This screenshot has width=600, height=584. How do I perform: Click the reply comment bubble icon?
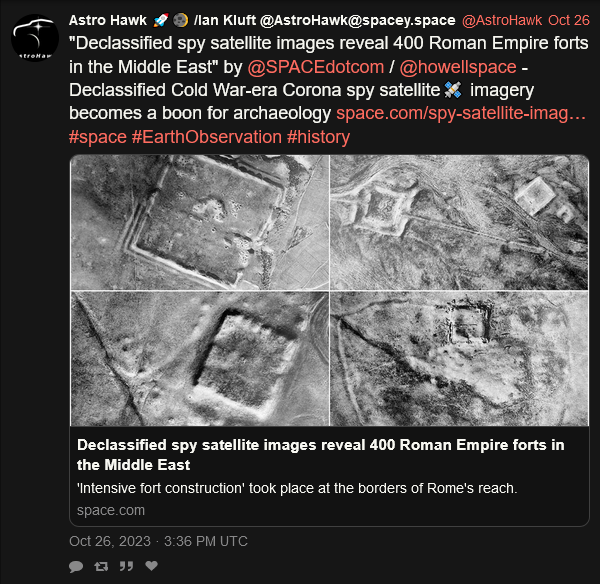[x=76, y=566]
